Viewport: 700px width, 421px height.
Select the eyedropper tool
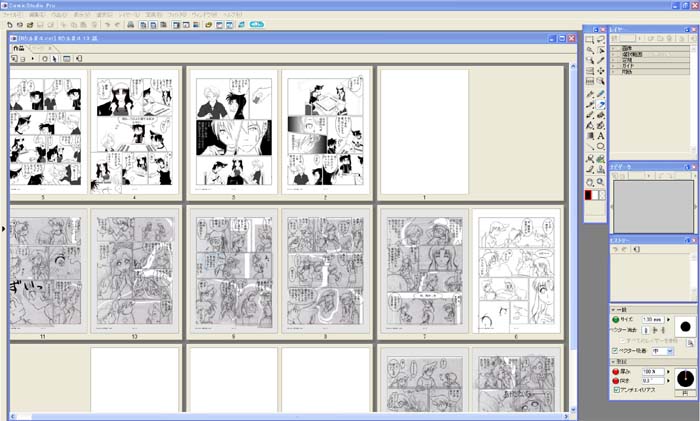coord(600,60)
